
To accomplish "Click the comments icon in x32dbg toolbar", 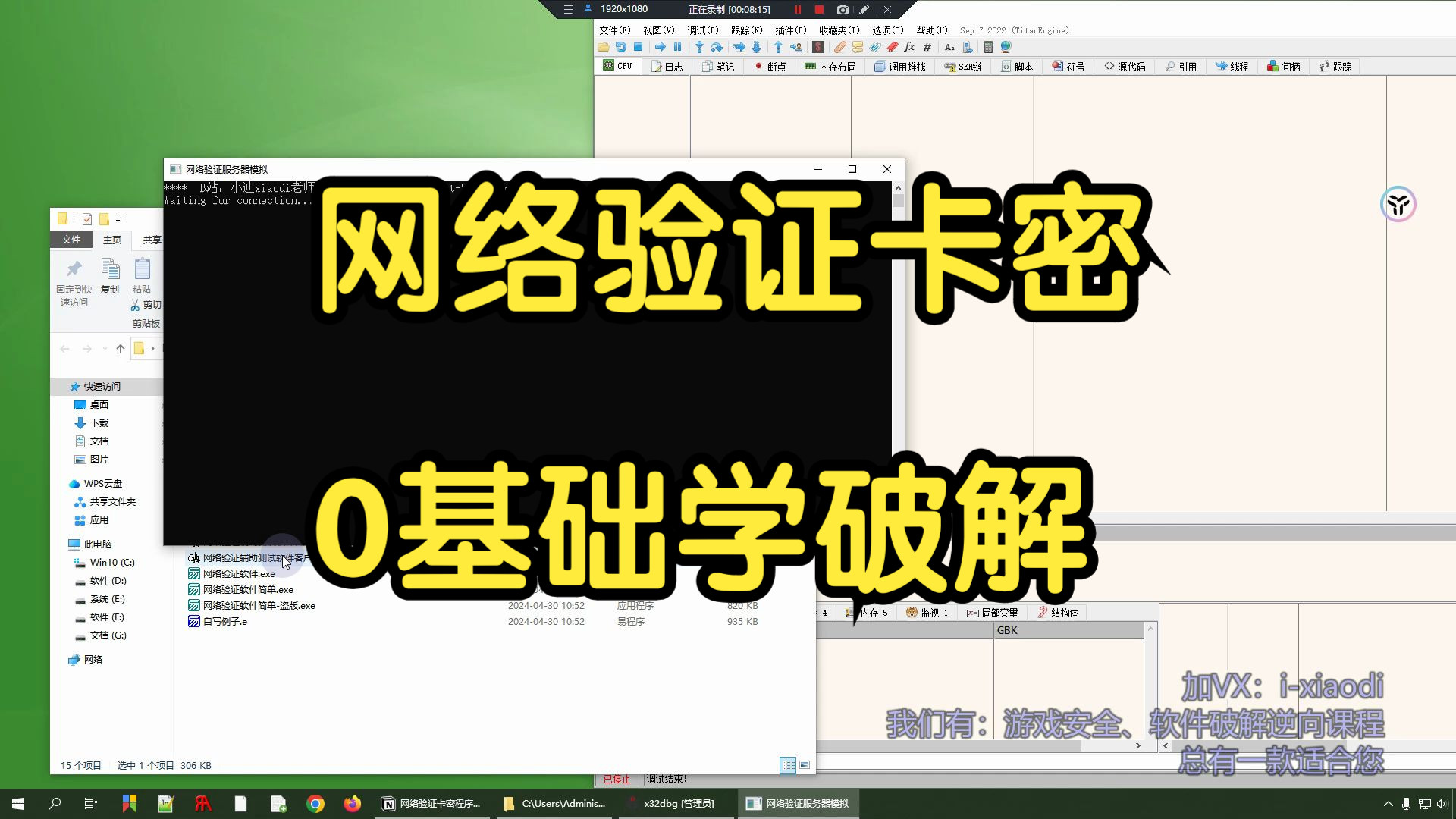I will point(858,47).
